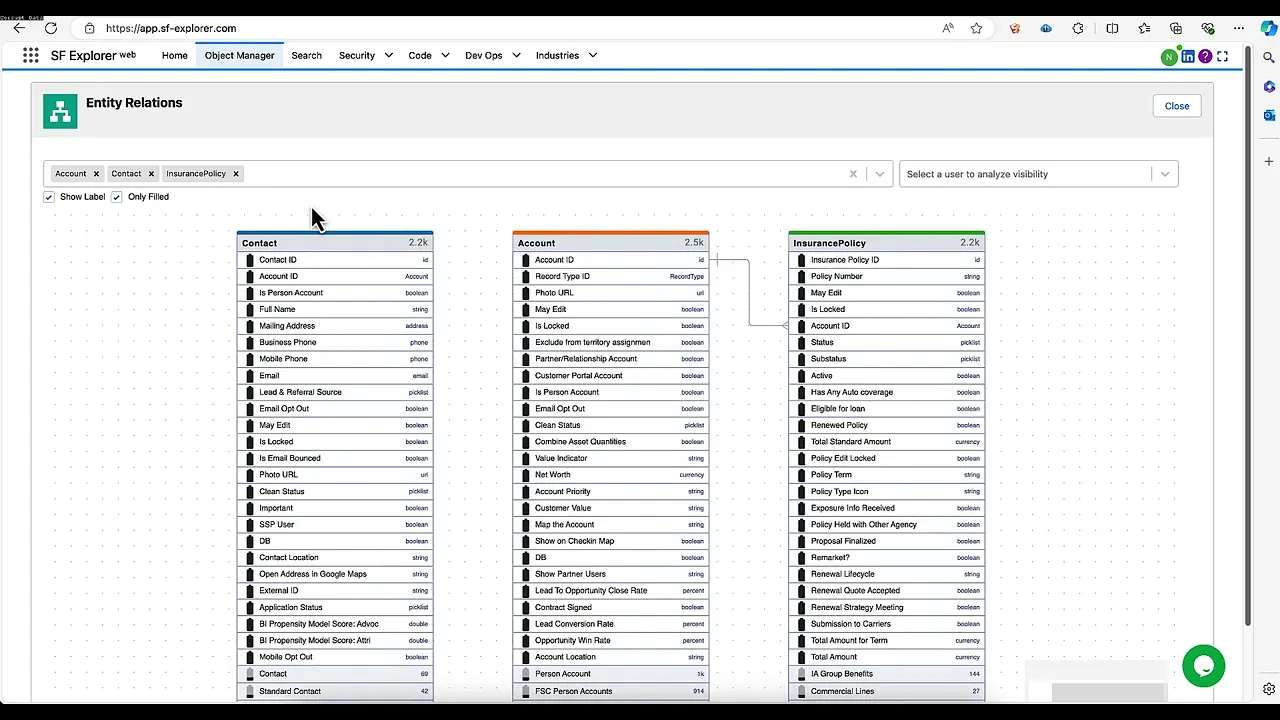
Task: Click the Edge sidebar search icon
Action: tap(1268, 56)
